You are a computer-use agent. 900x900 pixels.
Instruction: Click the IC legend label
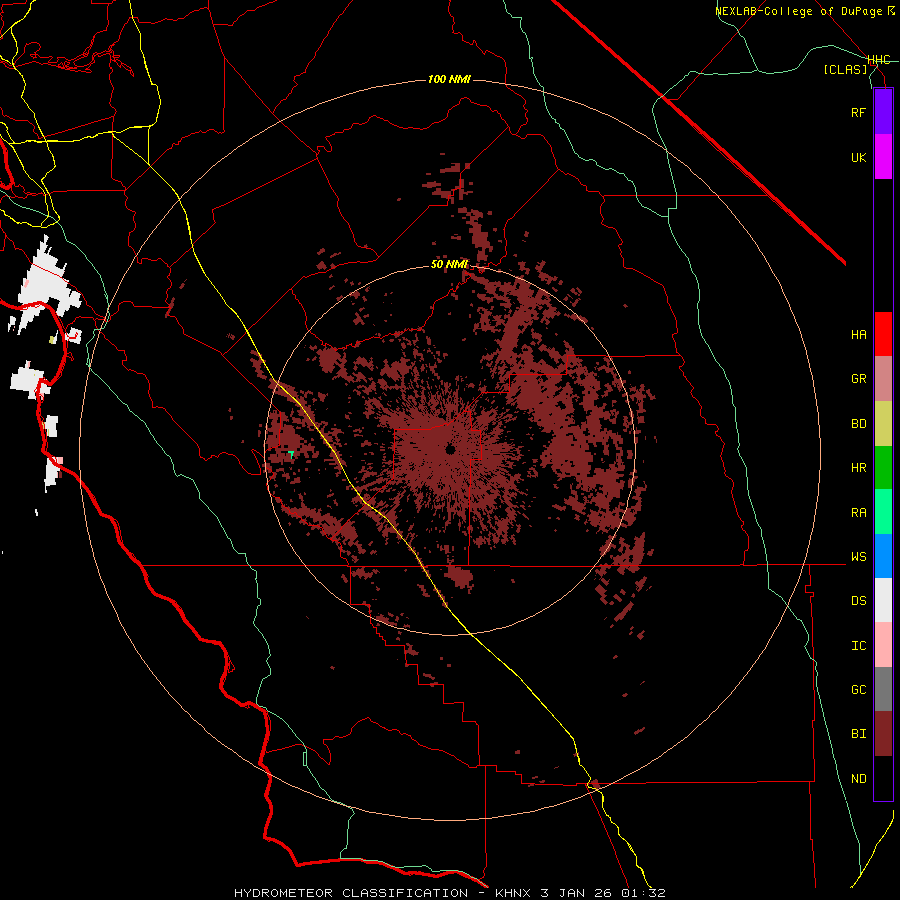click(x=858, y=645)
